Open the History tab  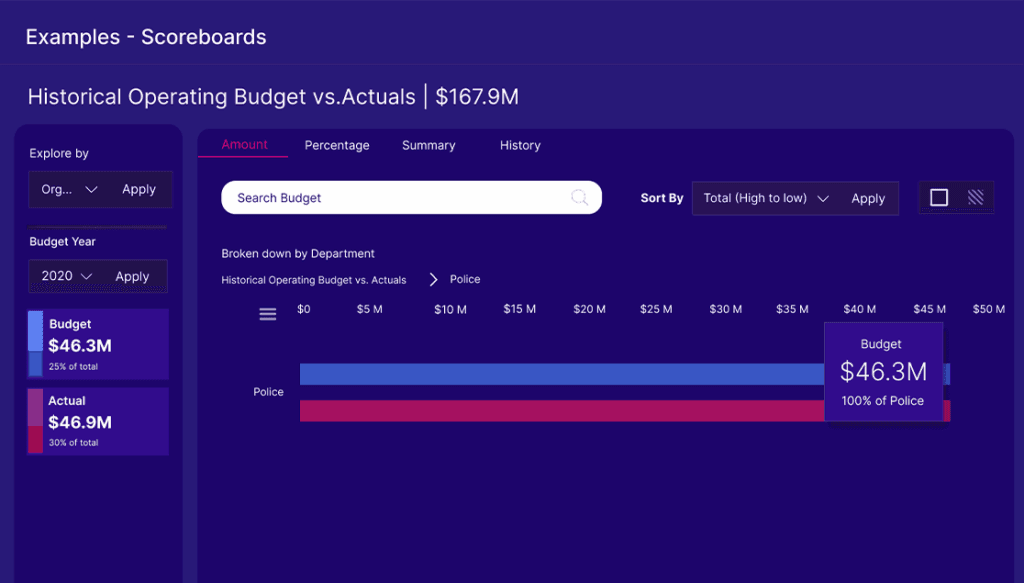[520, 145]
